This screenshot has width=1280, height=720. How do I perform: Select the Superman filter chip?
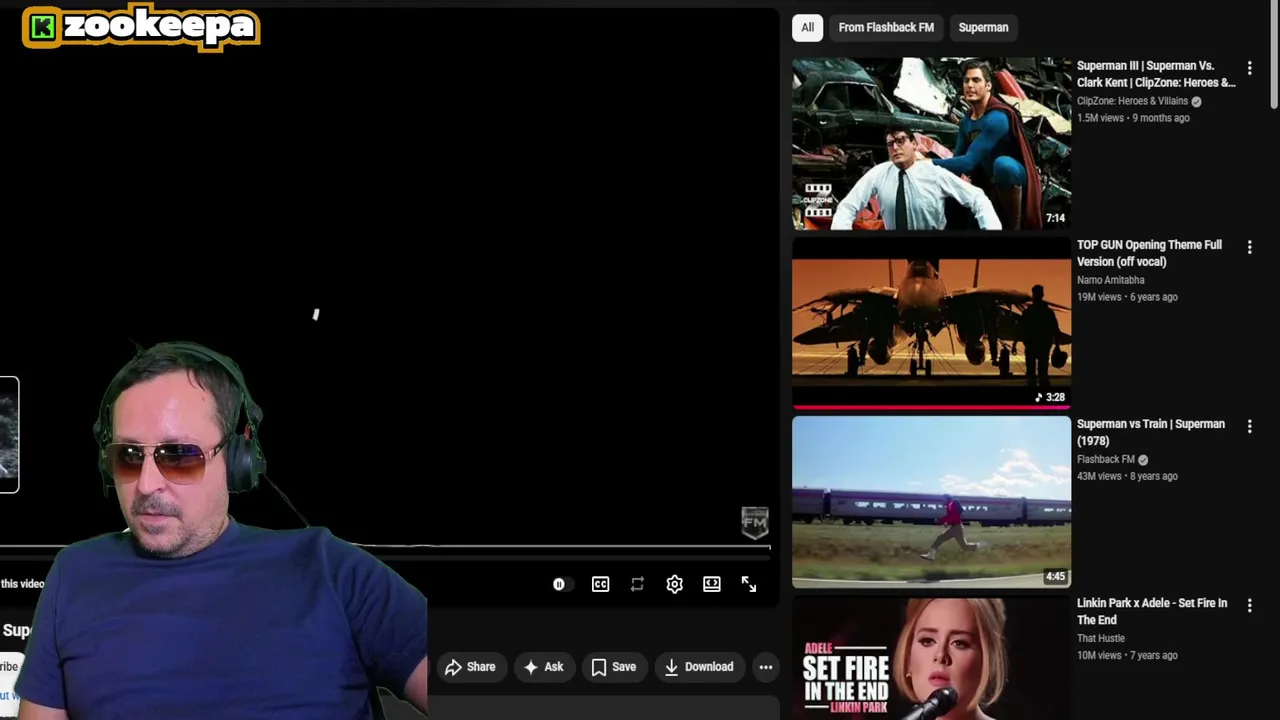pyautogui.click(x=983, y=27)
